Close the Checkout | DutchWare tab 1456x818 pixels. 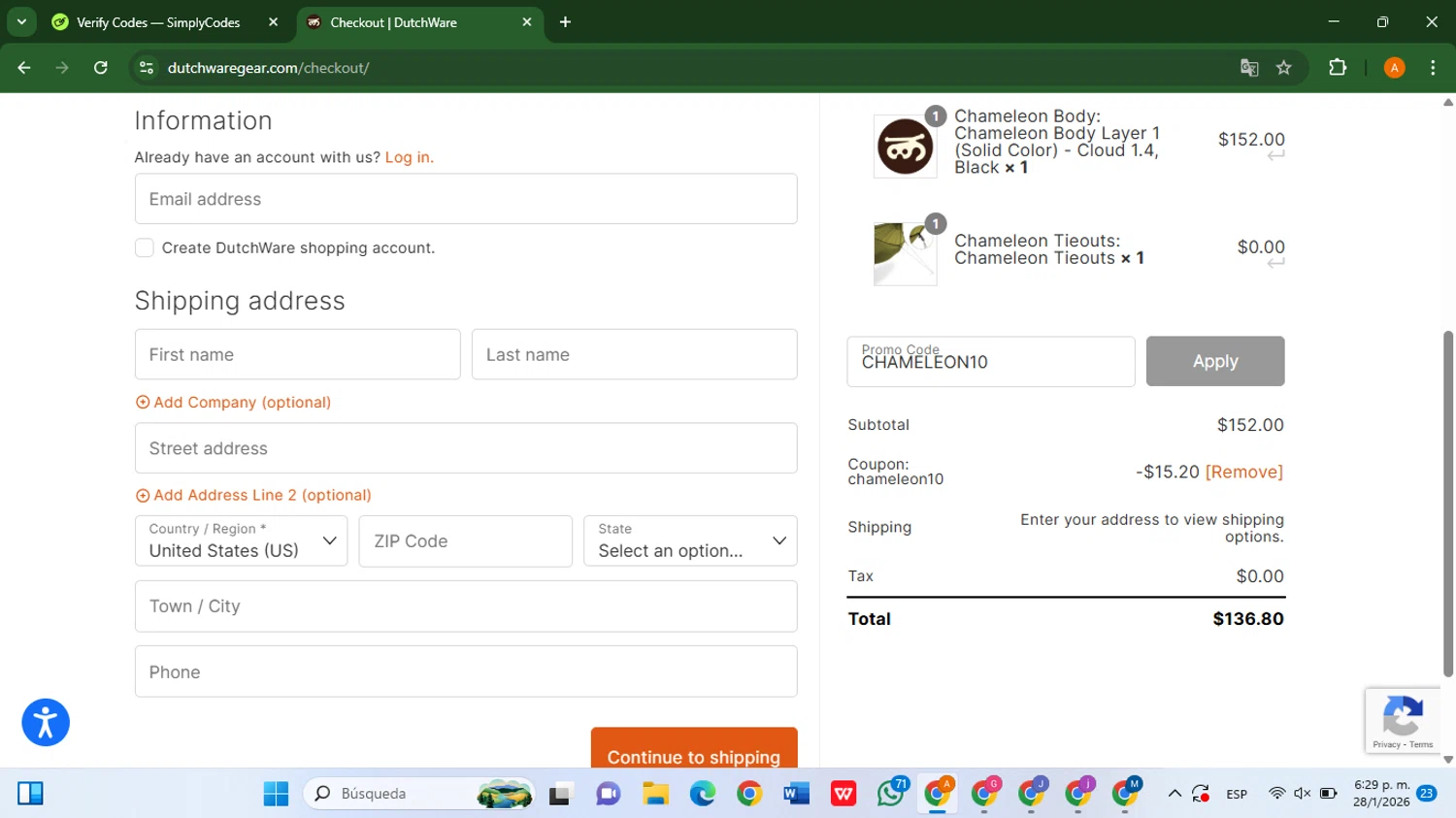tap(527, 22)
